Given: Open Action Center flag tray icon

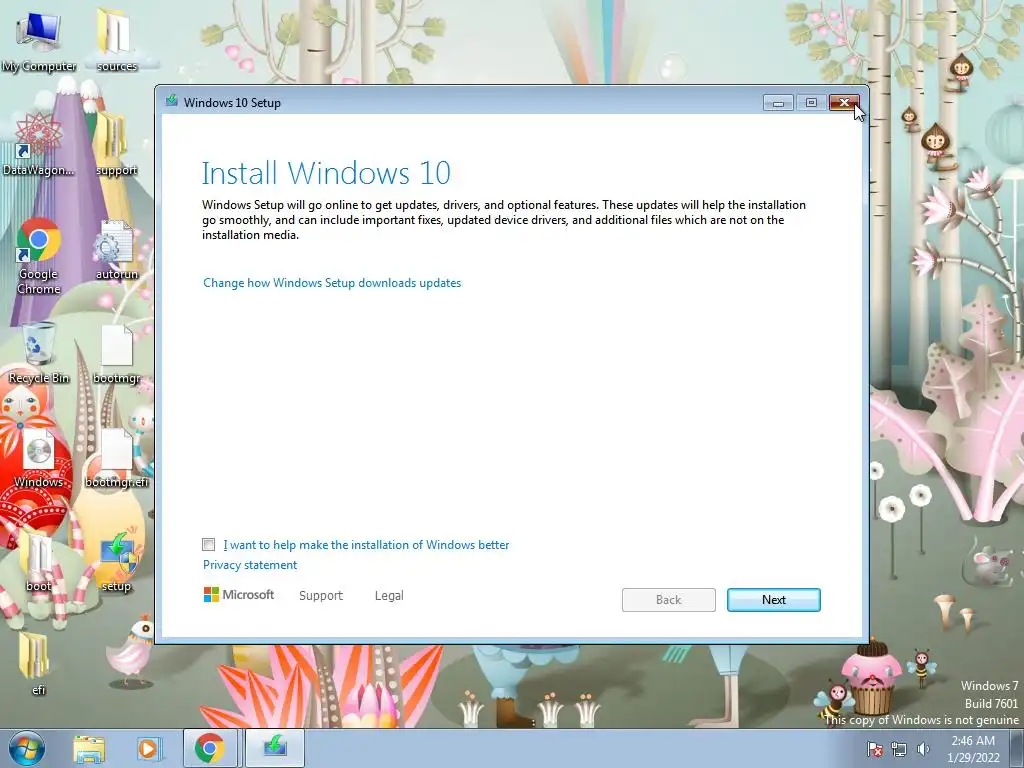Looking at the screenshot, I should coord(874,749).
